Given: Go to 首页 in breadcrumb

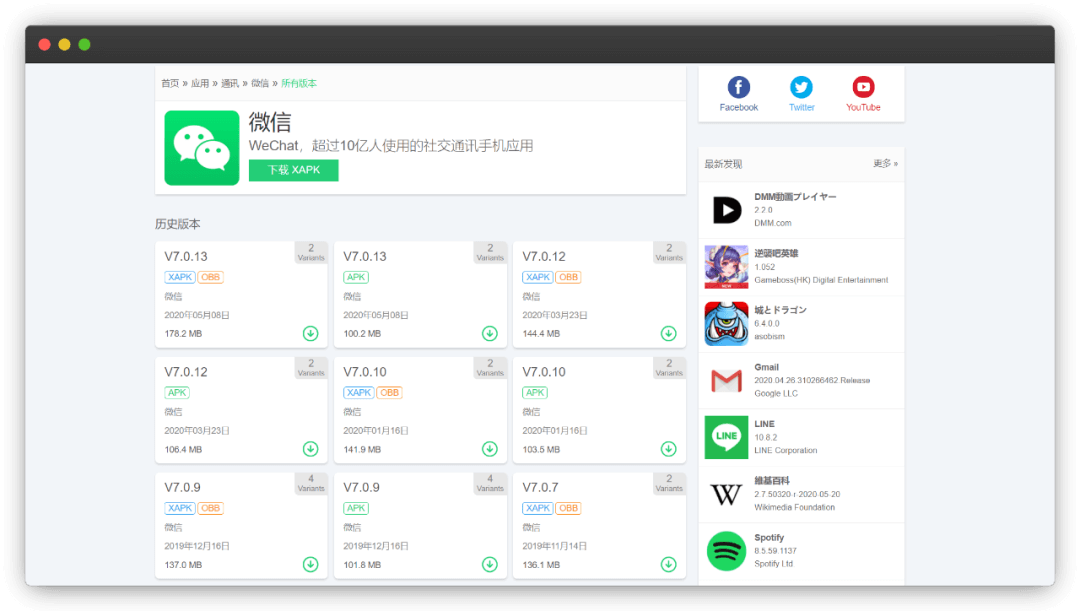Looking at the screenshot, I should pyautogui.click(x=170, y=83).
